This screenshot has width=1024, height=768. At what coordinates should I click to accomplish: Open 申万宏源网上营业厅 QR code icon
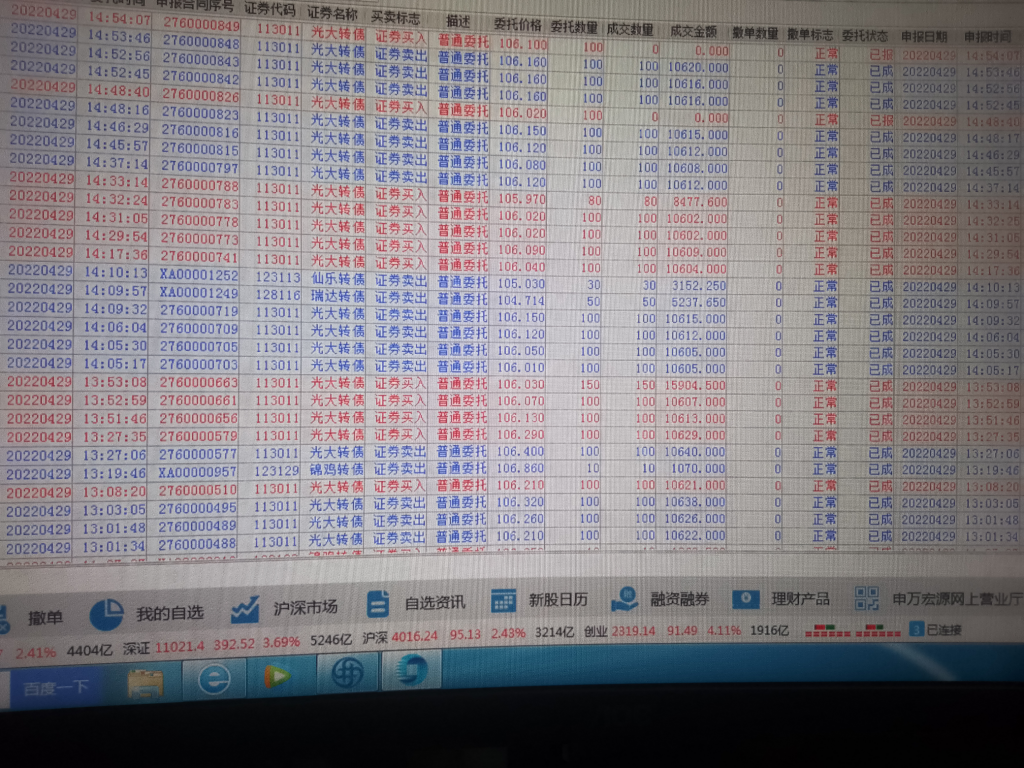[867, 598]
